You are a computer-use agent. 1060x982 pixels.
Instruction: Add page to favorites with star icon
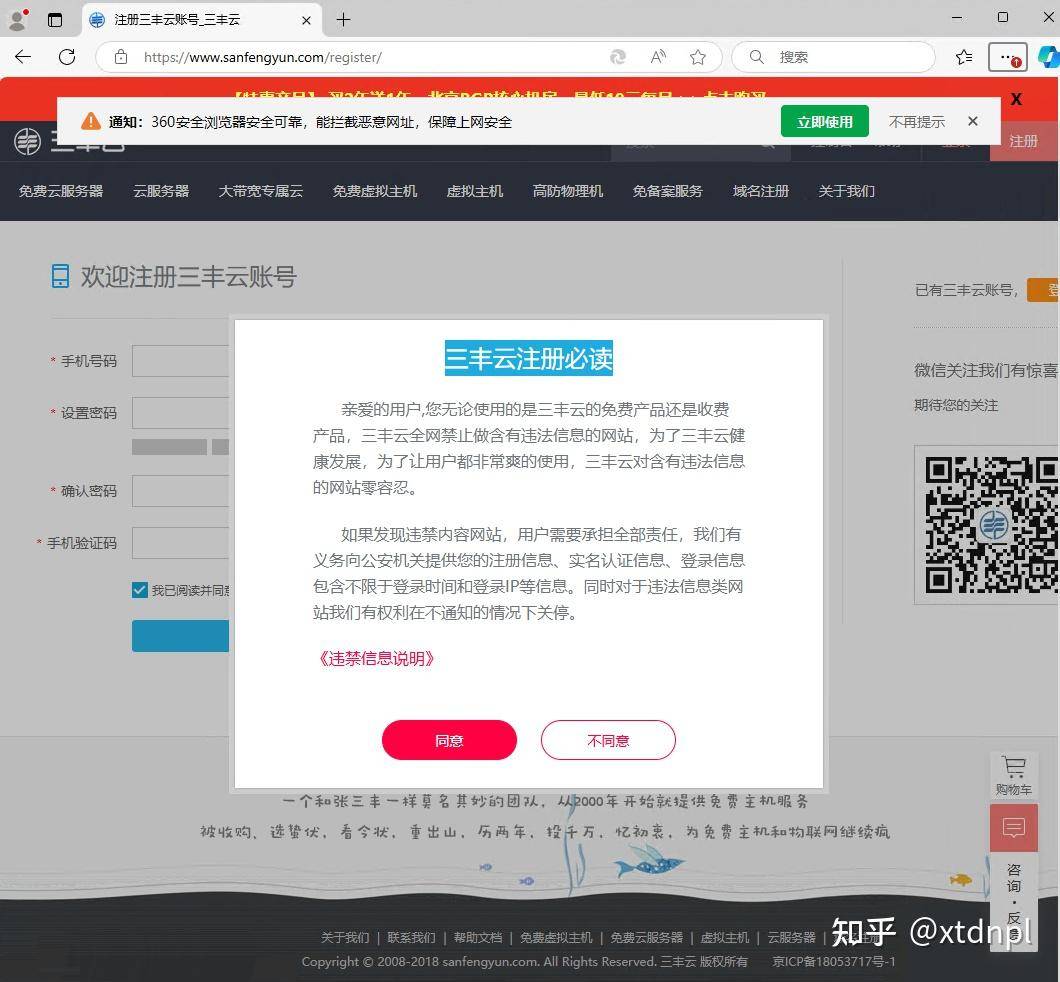pyautogui.click(x=698, y=57)
